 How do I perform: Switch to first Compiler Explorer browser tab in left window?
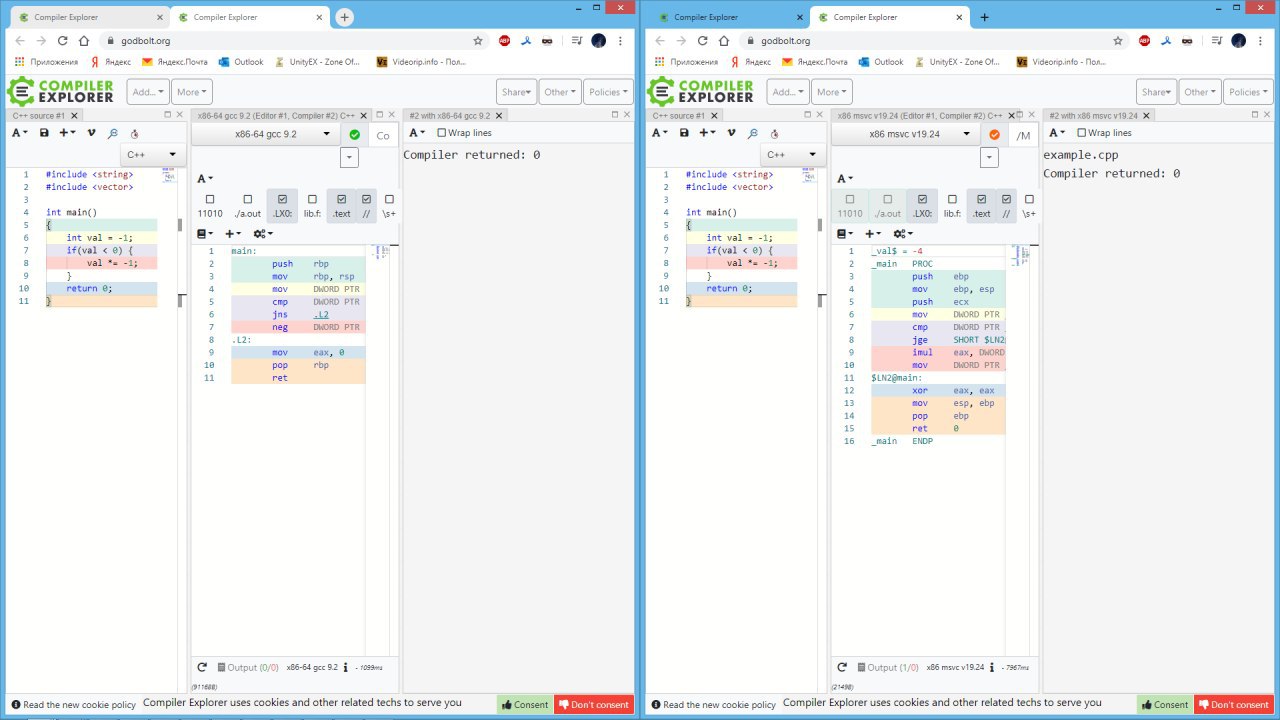click(88, 17)
